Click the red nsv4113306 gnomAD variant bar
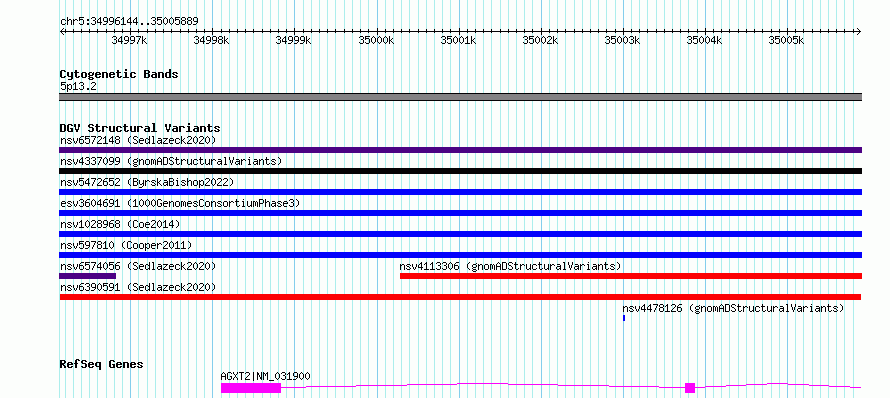 tap(631, 276)
